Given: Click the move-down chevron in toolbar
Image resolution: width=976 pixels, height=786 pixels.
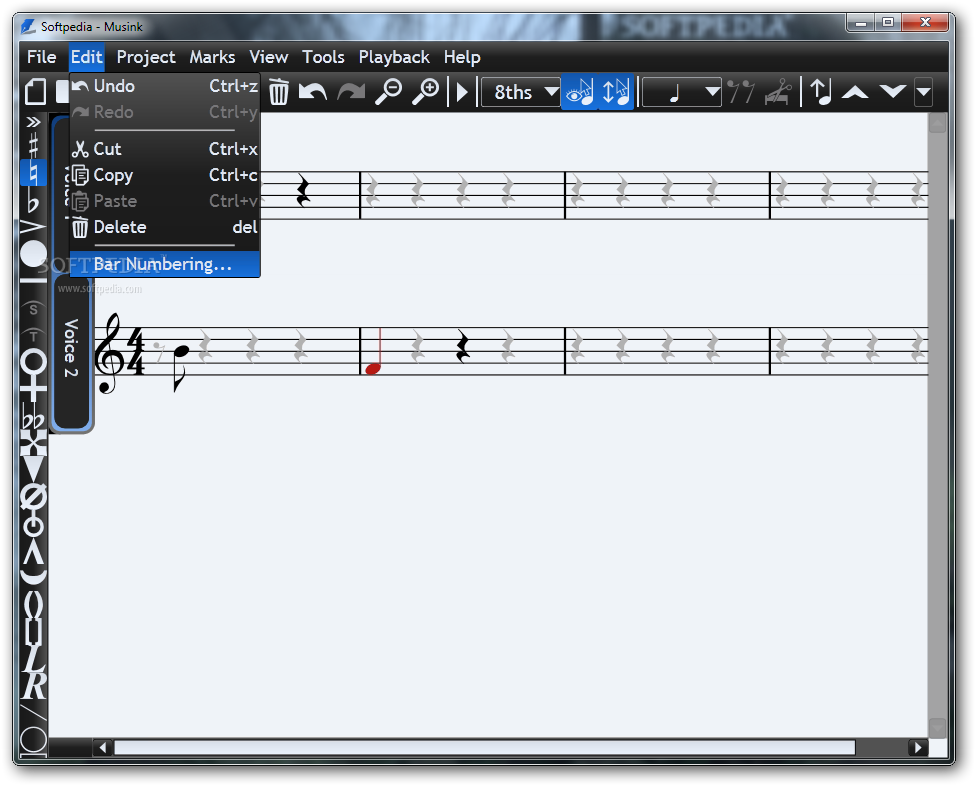Looking at the screenshot, I should tap(893, 92).
